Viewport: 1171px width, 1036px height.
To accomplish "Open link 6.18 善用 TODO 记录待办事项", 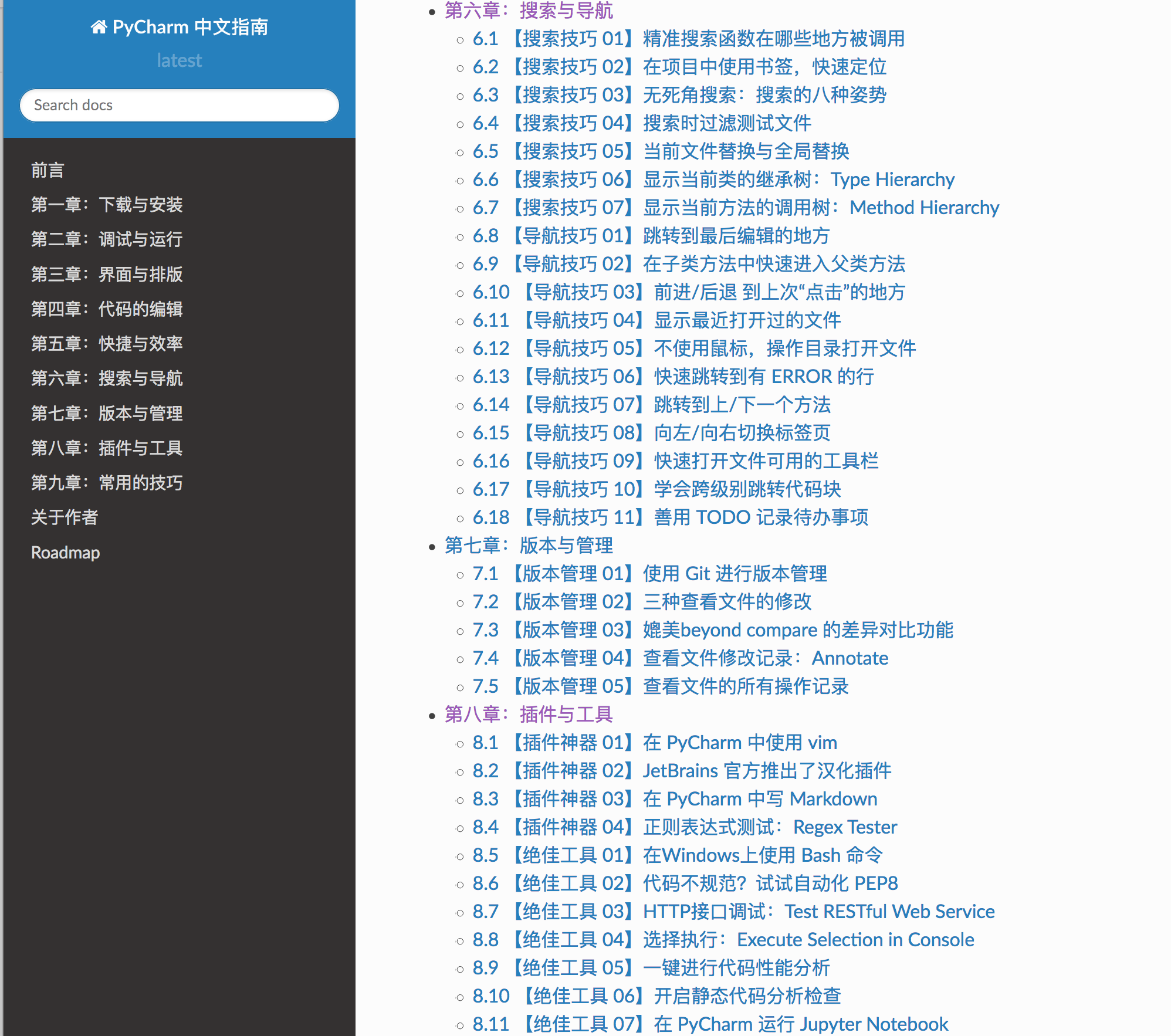I will [x=671, y=517].
